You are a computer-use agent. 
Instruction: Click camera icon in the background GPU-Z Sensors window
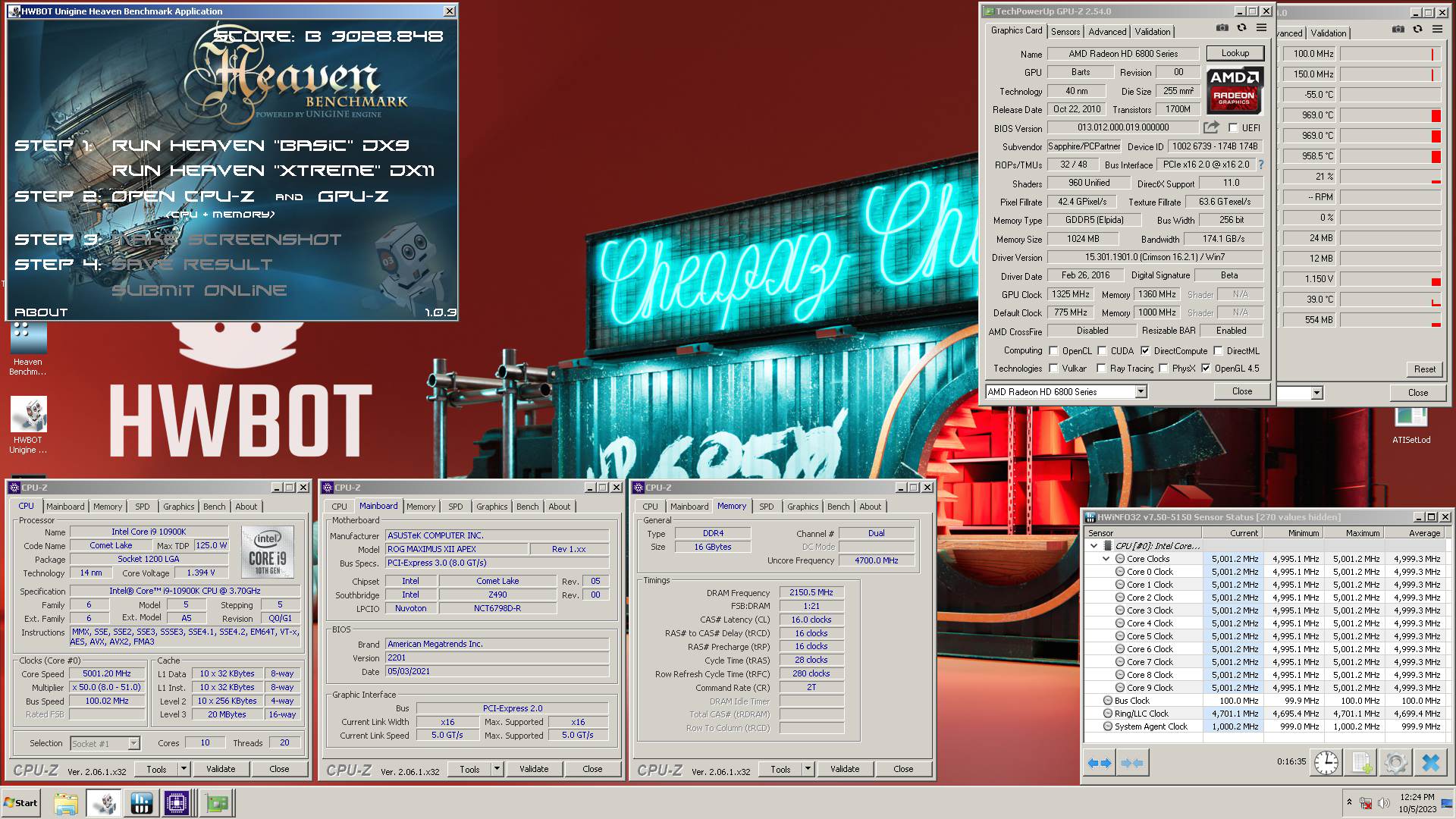[1398, 30]
